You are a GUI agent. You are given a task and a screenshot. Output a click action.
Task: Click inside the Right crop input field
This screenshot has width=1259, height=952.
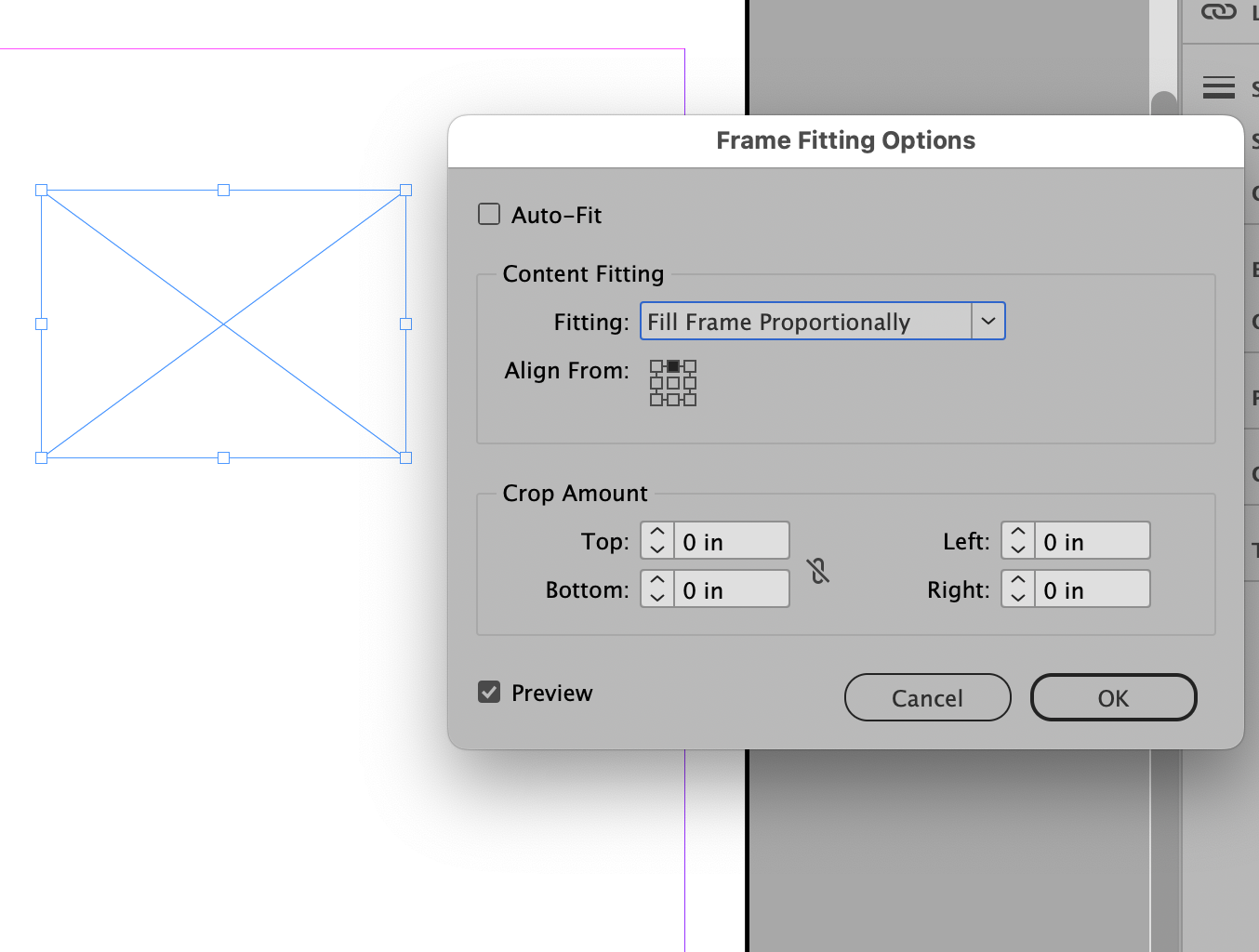(x=1093, y=588)
